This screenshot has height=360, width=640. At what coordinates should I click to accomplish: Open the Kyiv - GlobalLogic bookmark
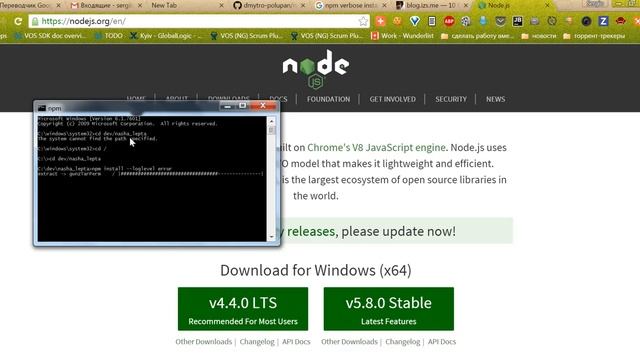(166, 36)
